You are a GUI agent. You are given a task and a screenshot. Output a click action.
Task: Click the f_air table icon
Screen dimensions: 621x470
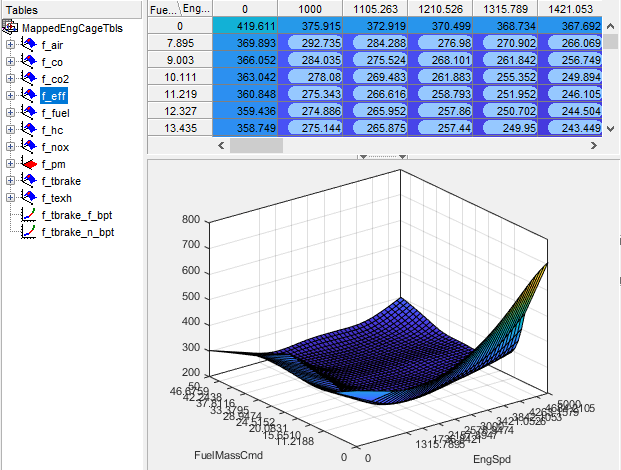click(x=29, y=44)
